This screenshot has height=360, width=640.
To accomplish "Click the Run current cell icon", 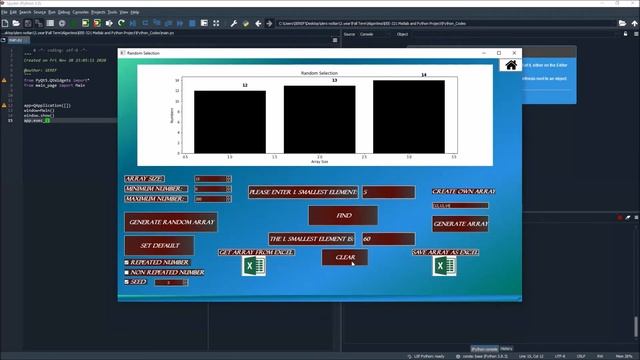I will (85, 23).
